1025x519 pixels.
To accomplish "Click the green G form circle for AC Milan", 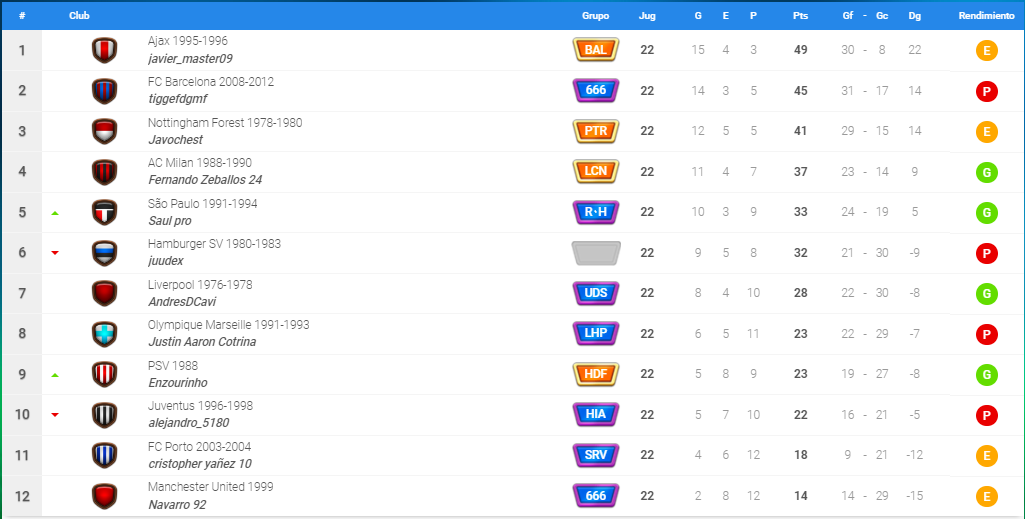I will (x=986, y=173).
